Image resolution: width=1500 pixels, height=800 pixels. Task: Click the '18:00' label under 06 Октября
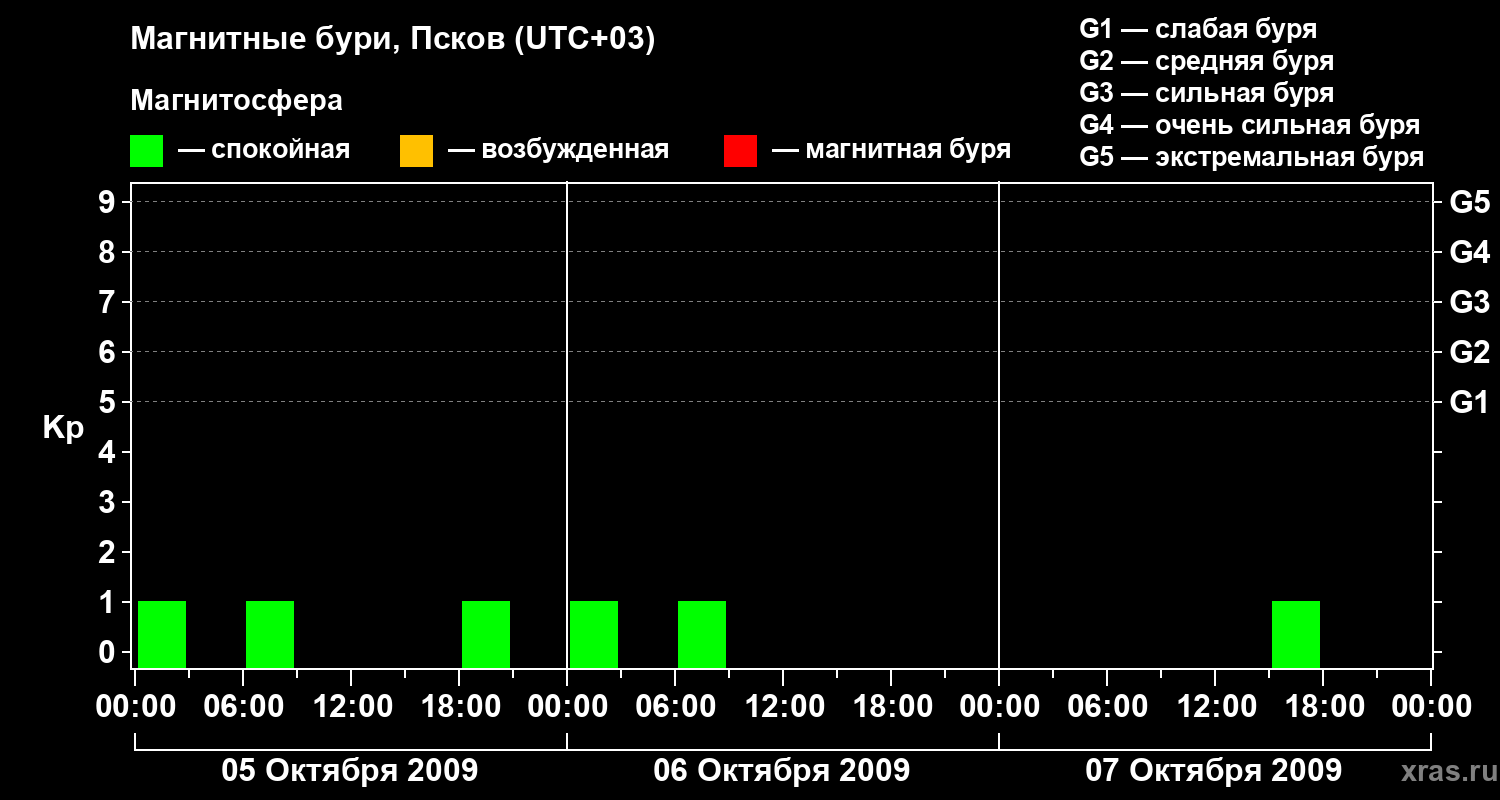tap(891, 707)
